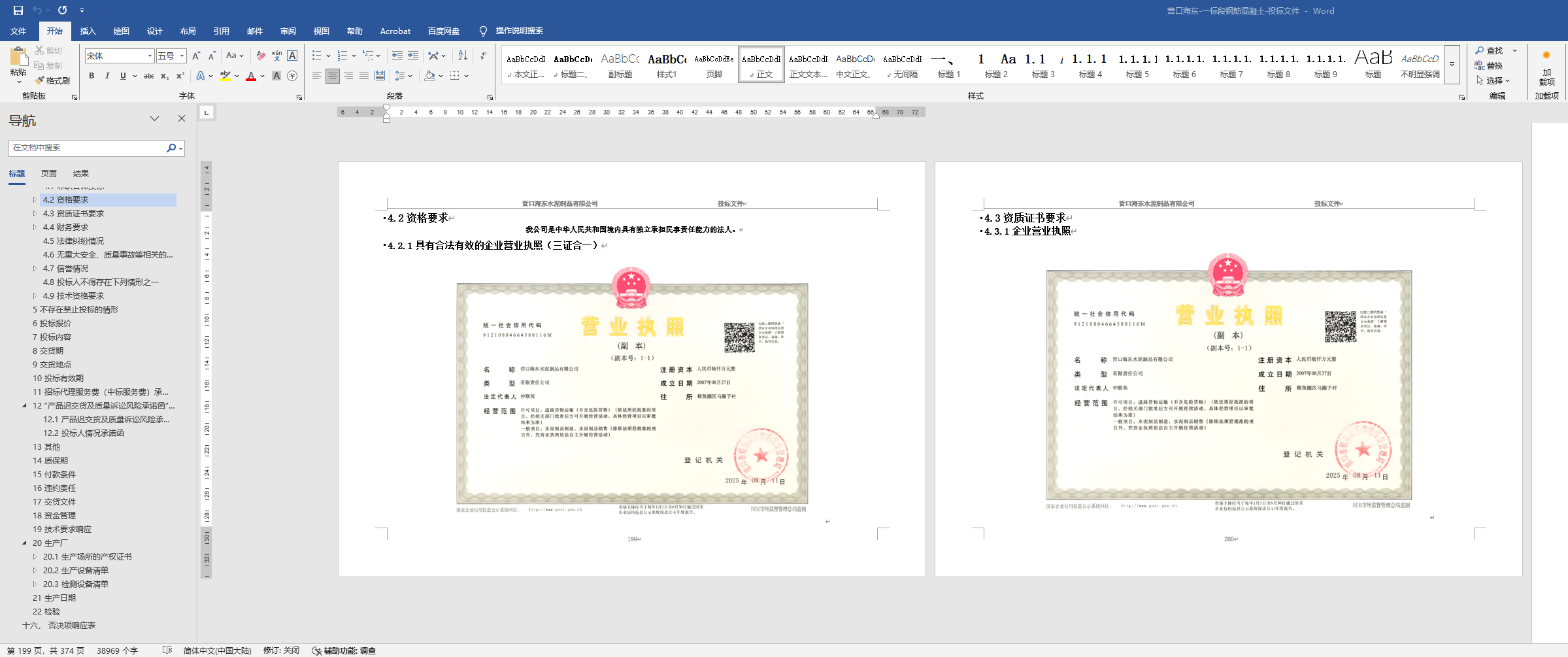
Task: Switch to the 插入 (Insert) ribbon tab
Action: [88, 31]
